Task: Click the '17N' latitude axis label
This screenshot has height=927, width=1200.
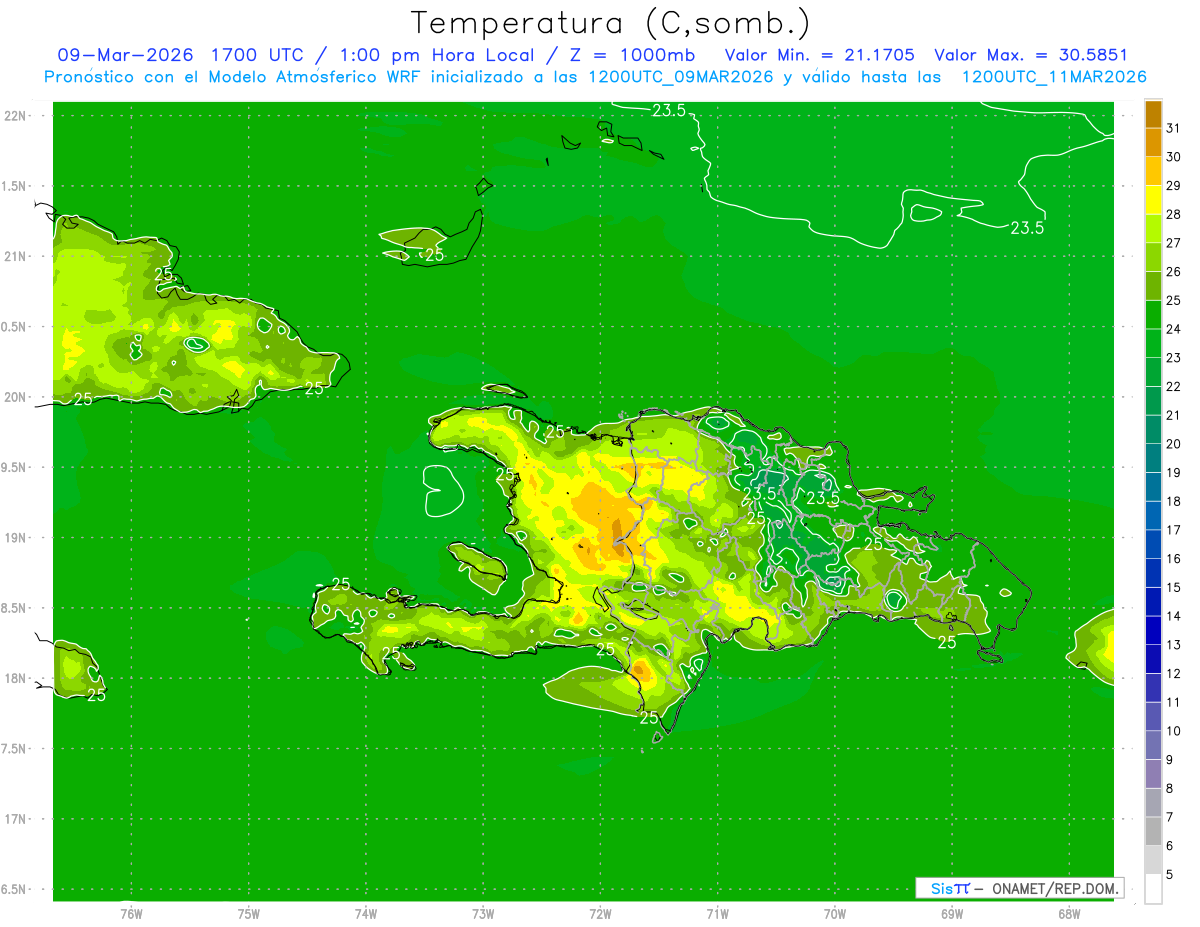Action: tap(15, 819)
